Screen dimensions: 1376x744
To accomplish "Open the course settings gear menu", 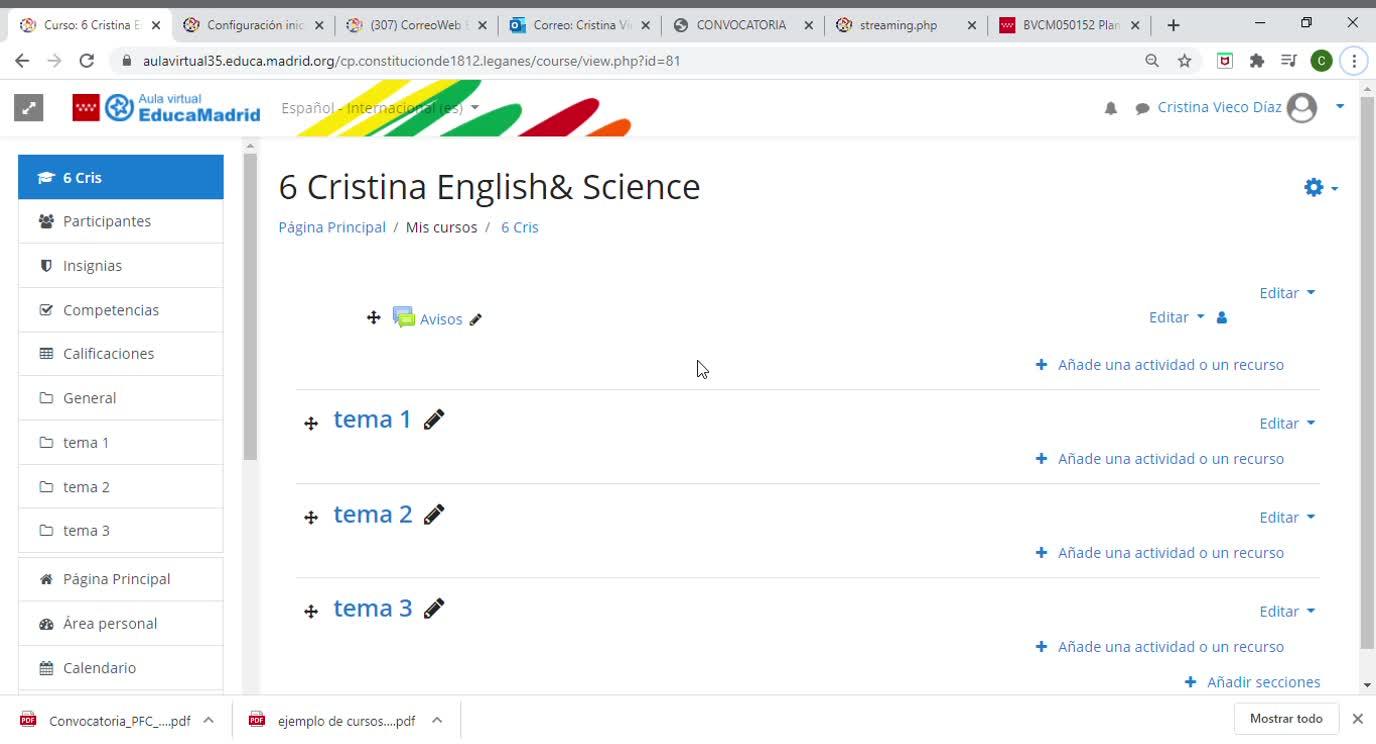I will pos(1319,187).
